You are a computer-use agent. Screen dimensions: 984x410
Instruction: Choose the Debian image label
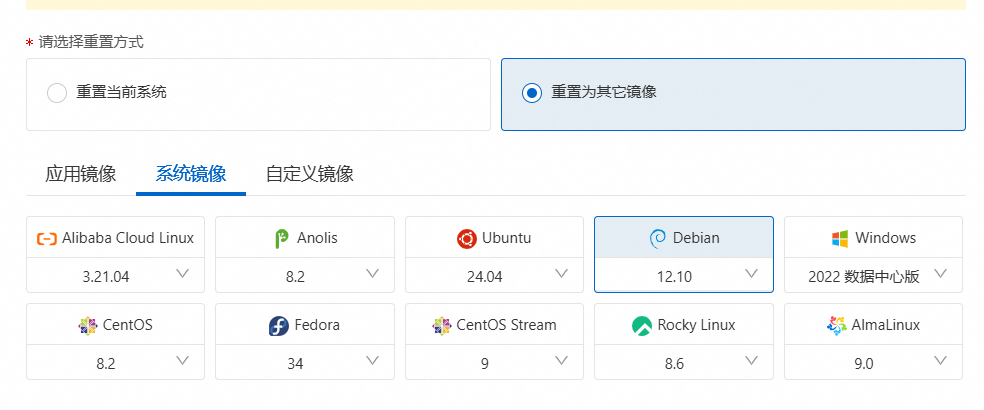pyautogui.click(x=696, y=238)
